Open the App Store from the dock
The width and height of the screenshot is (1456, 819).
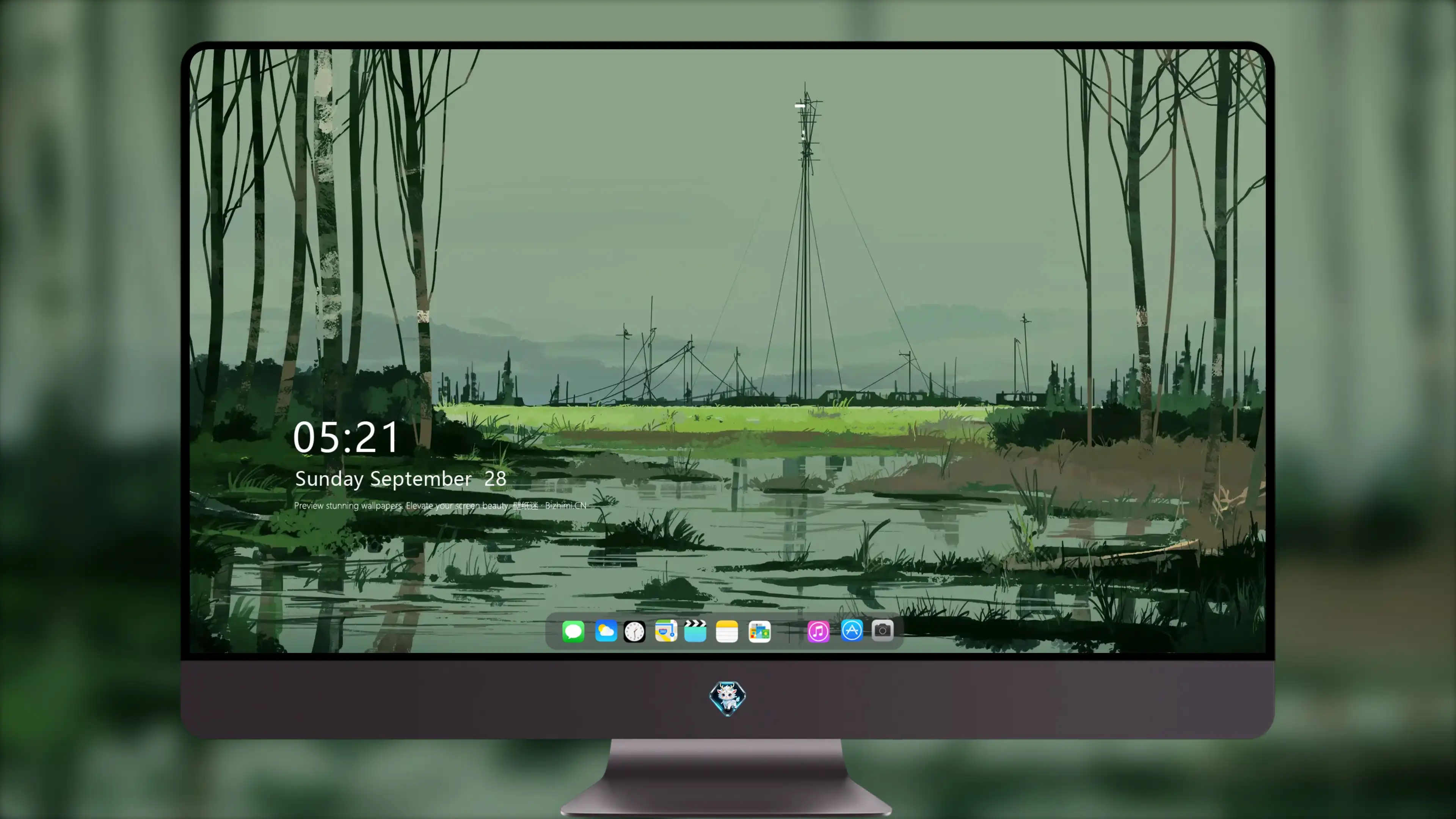(x=852, y=630)
